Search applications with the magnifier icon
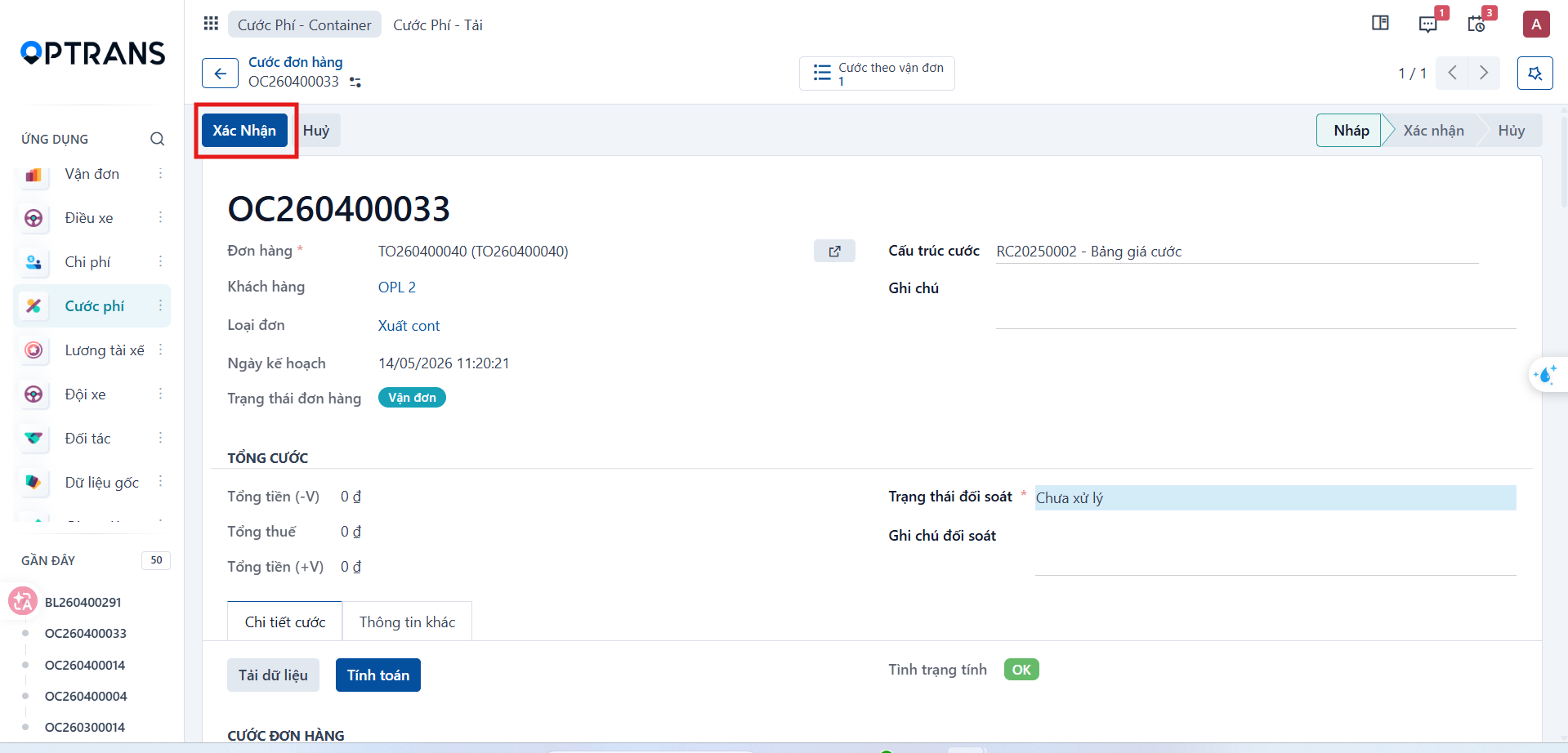This screenshot has height=753, width=1568. (158, 139)
